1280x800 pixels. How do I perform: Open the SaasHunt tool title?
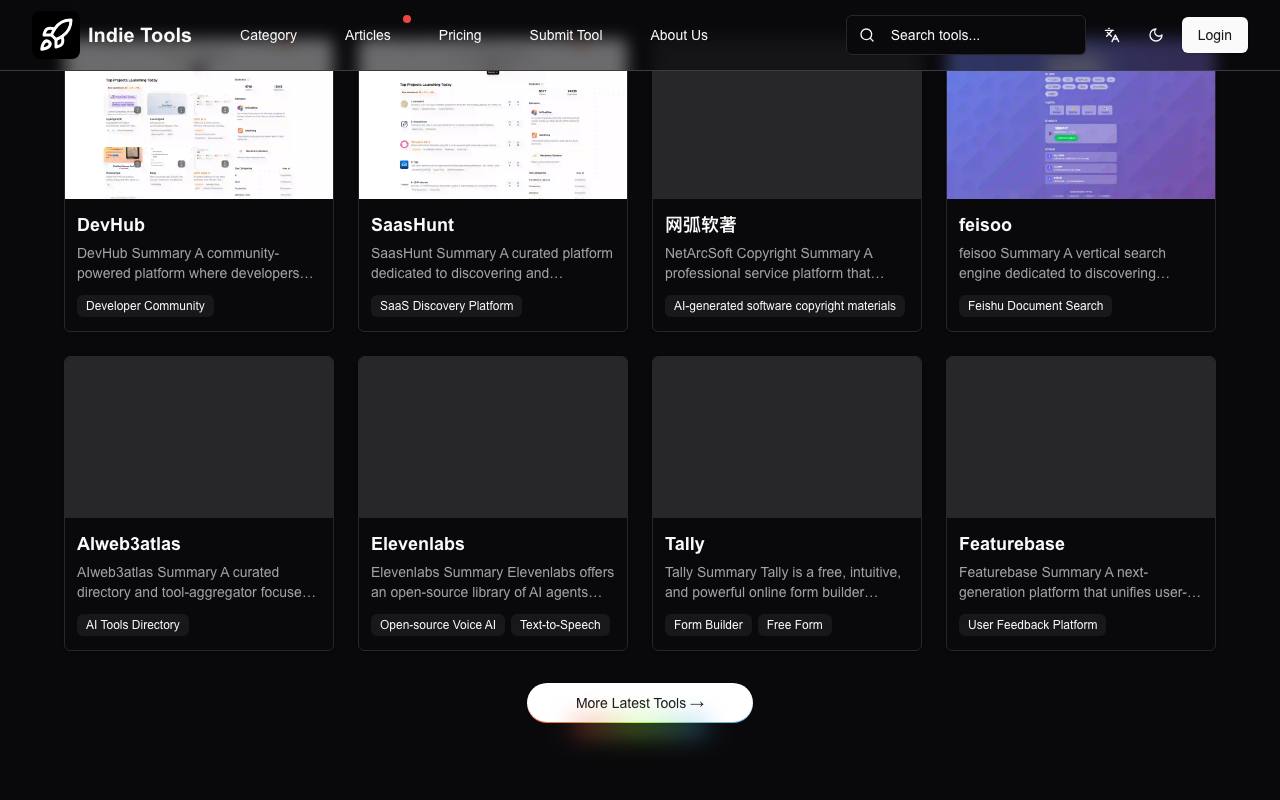coord(412,225)
